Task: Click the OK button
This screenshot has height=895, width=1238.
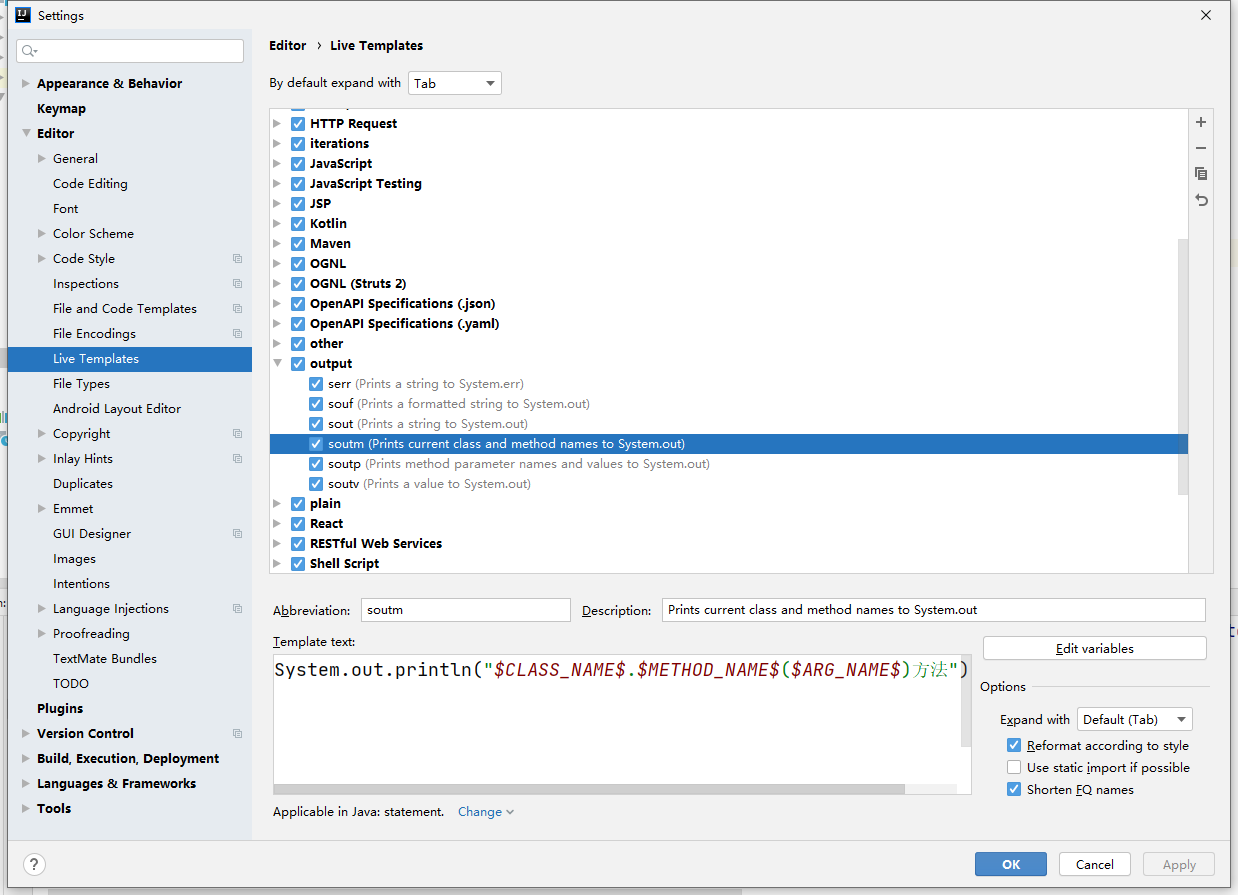Action: (1011, 864)
